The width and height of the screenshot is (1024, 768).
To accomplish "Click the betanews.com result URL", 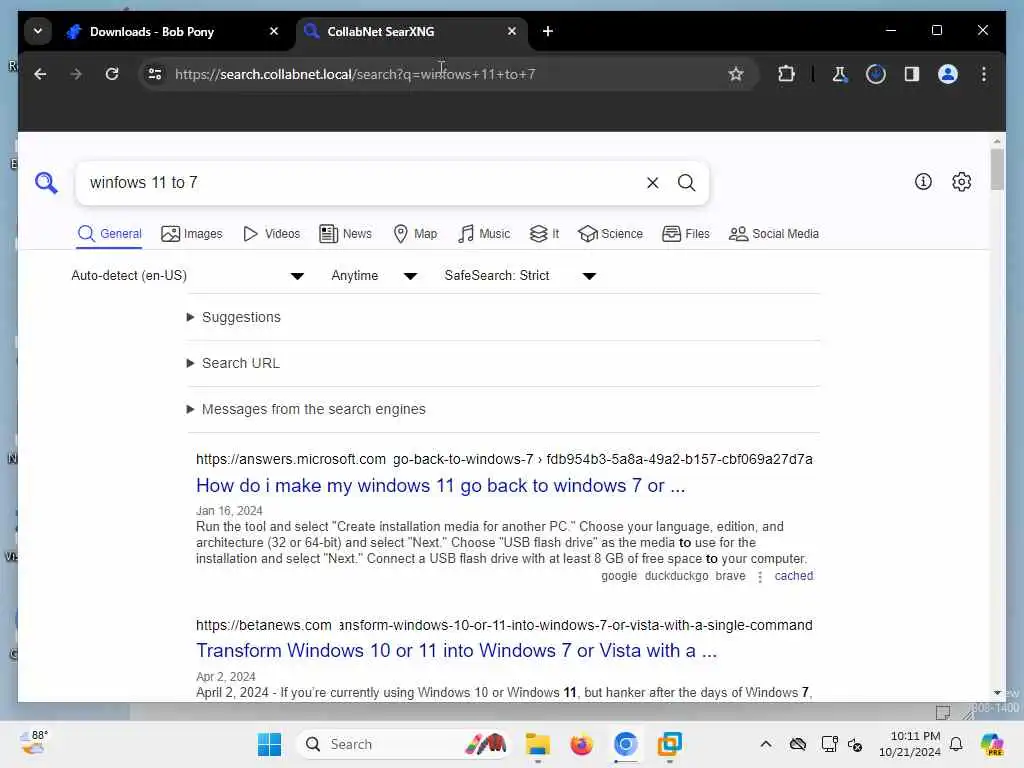I will 504,626.
